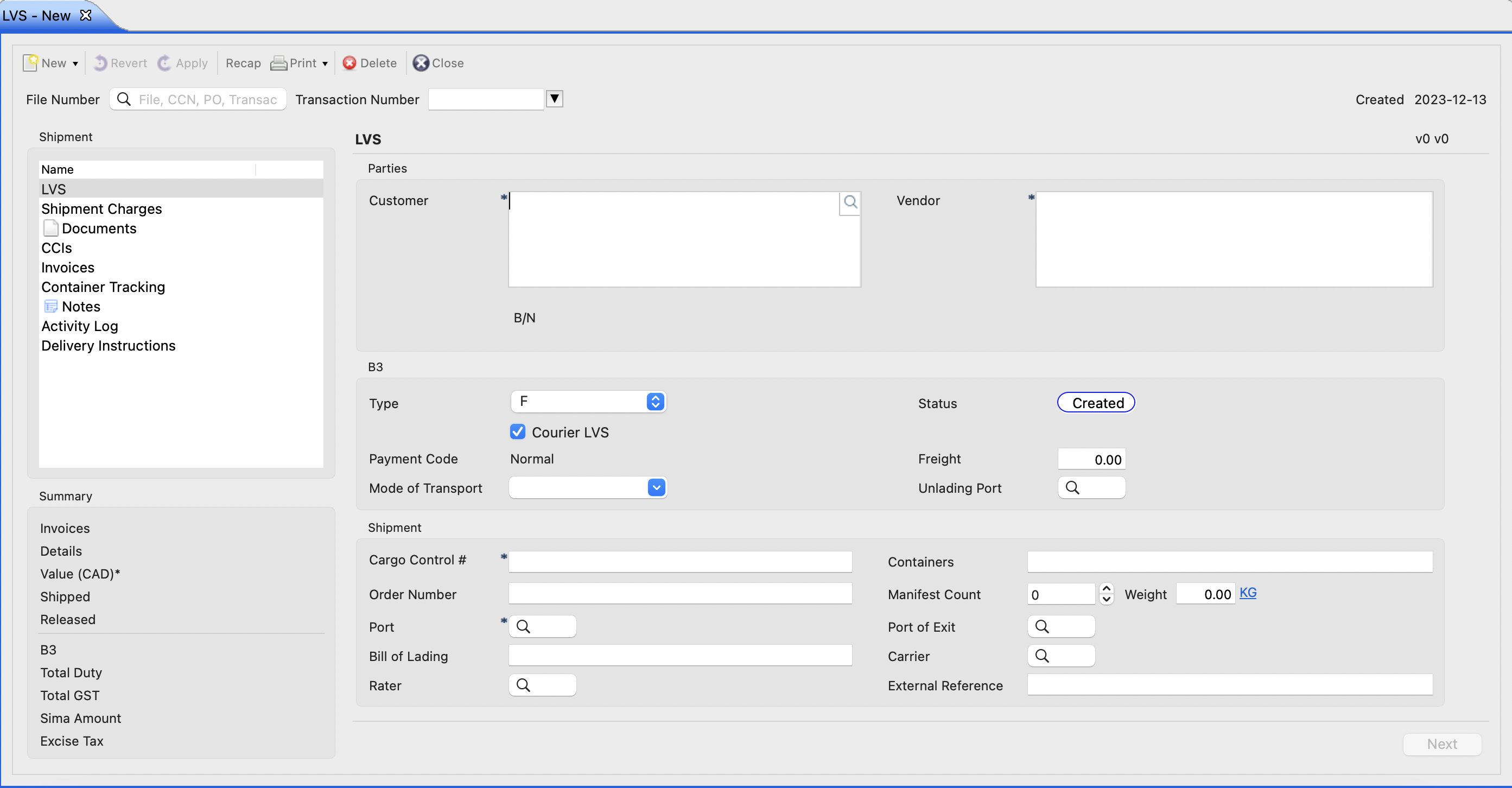Image resolution: width=1512 pixels, height=788 pixels.
Task: Click the Print printer icon
Action: click(x=278, y=63)
